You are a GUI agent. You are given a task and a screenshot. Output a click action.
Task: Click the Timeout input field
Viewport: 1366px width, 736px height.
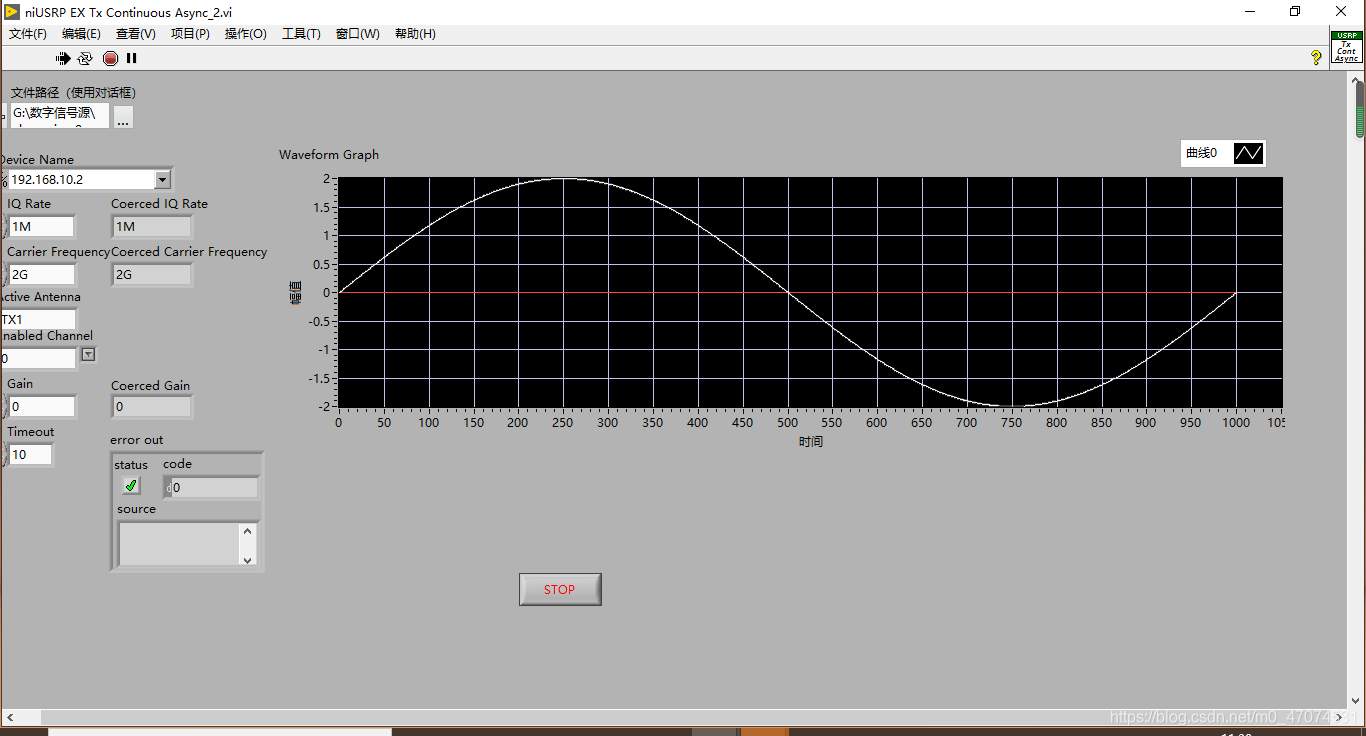point(30,454)
